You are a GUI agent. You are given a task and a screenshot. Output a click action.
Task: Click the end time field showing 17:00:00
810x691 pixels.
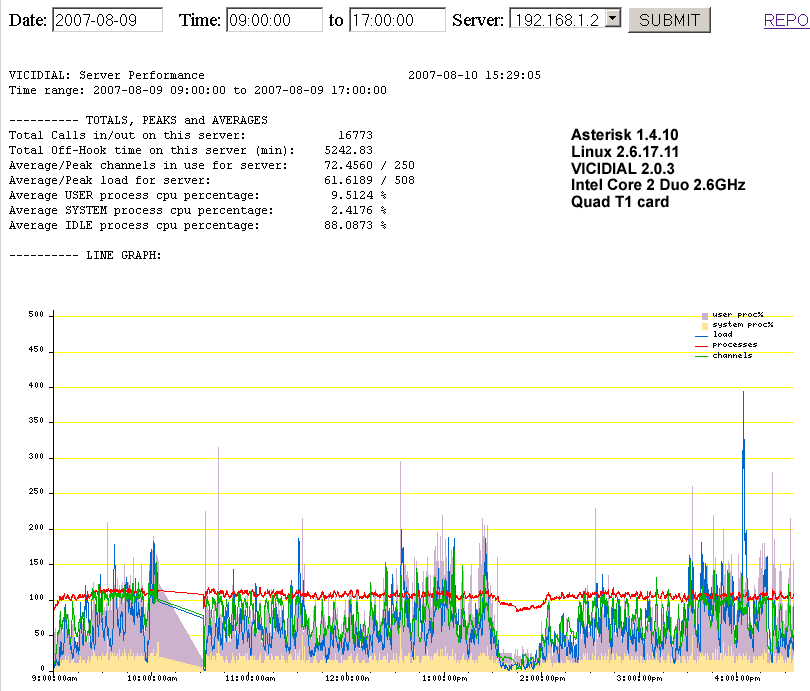(397, 20)
